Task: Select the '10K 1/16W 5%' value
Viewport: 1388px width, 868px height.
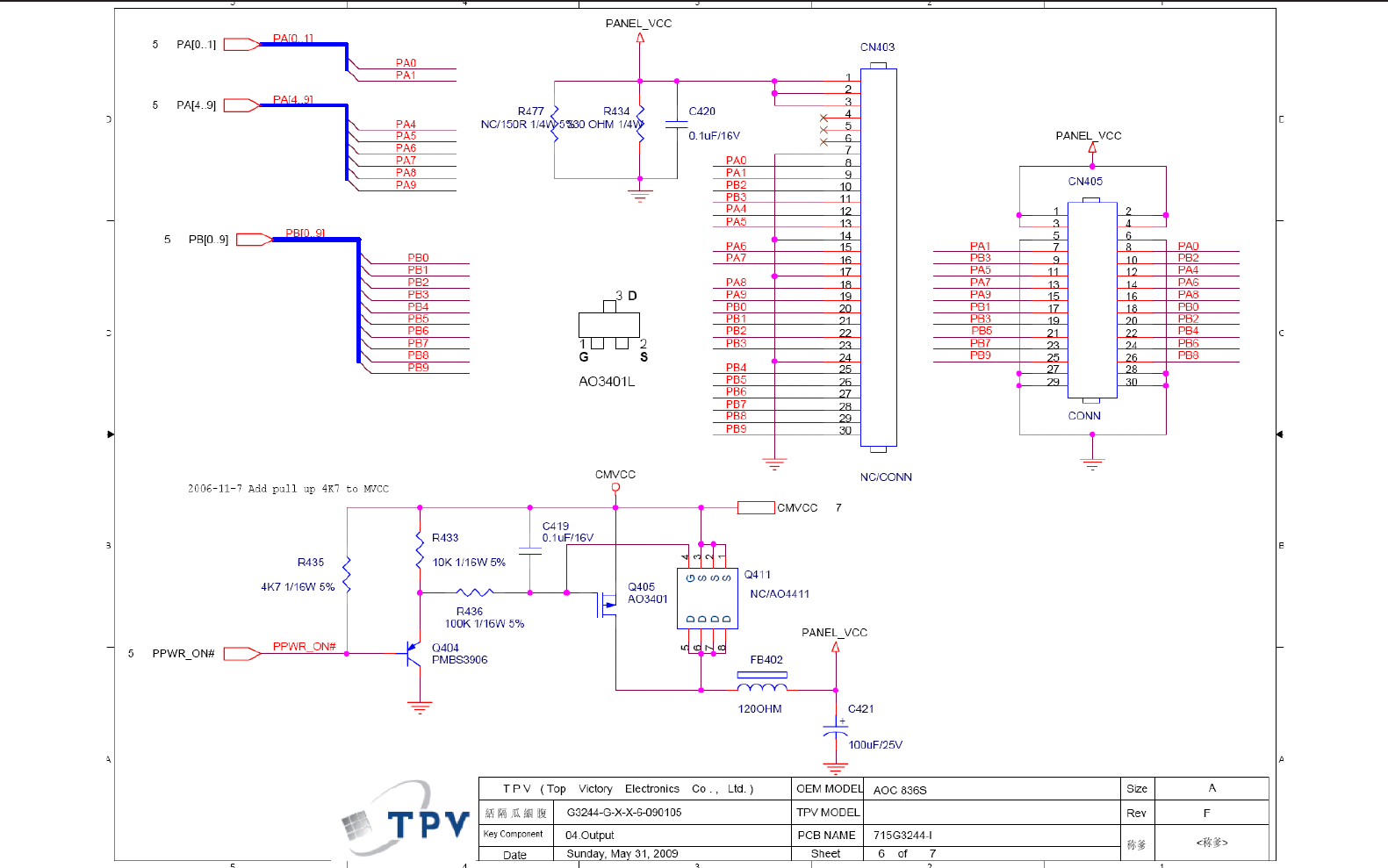Action: click(x=469, y=563)
